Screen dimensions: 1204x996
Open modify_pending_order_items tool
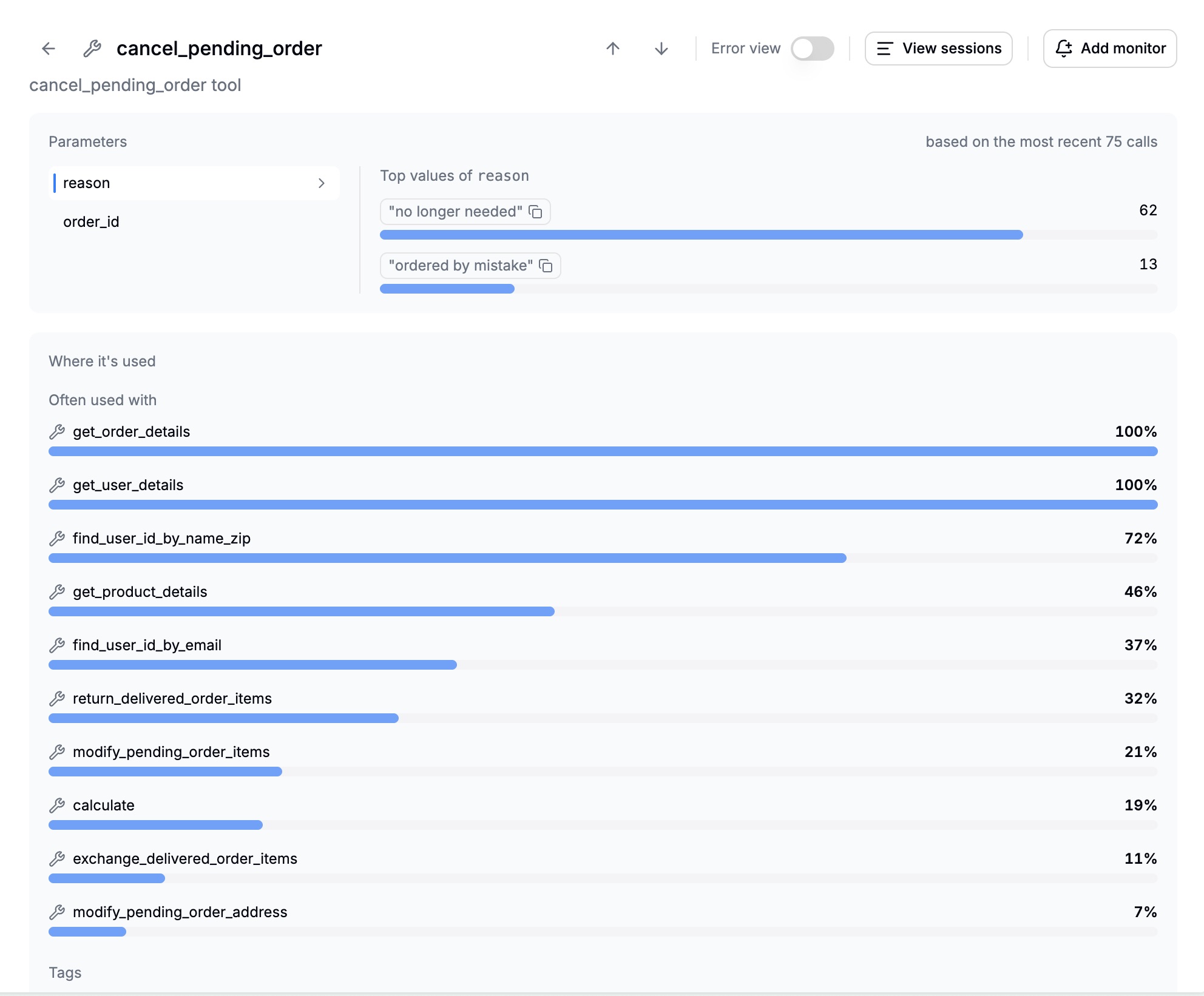click(171, 752)
